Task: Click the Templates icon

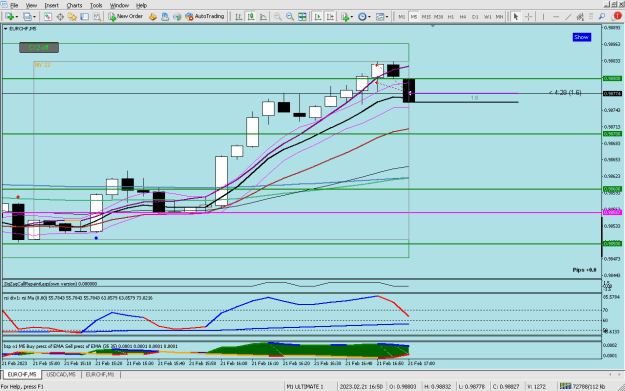Action: click(x=380, y=17)
